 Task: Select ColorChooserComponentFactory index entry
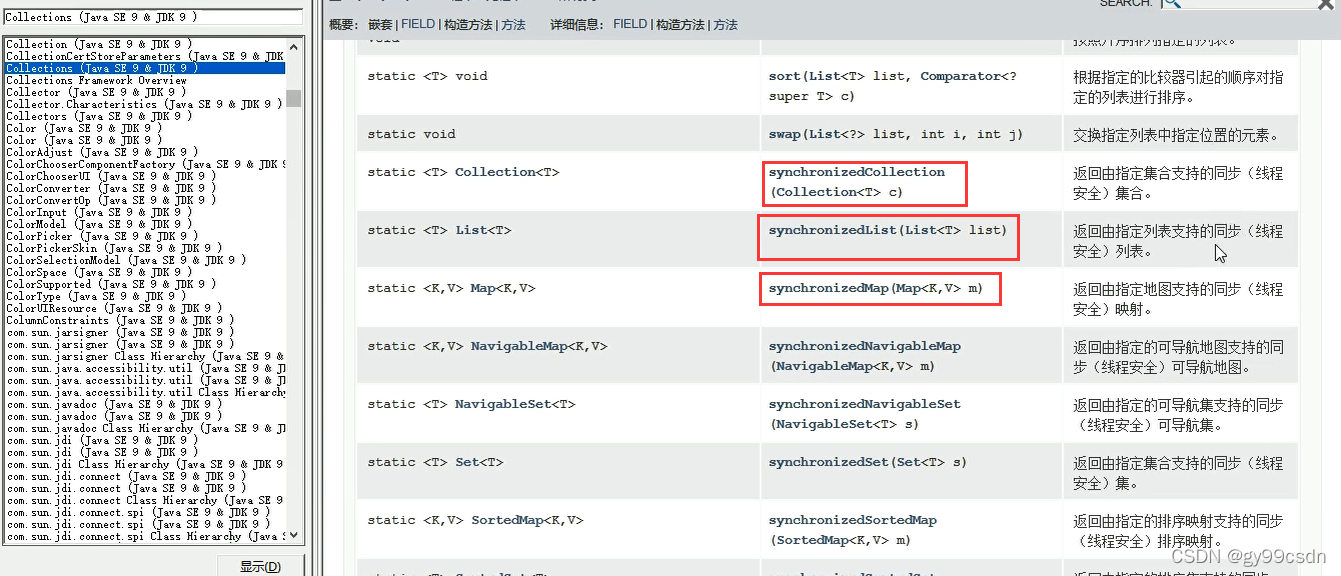point(145,164)
